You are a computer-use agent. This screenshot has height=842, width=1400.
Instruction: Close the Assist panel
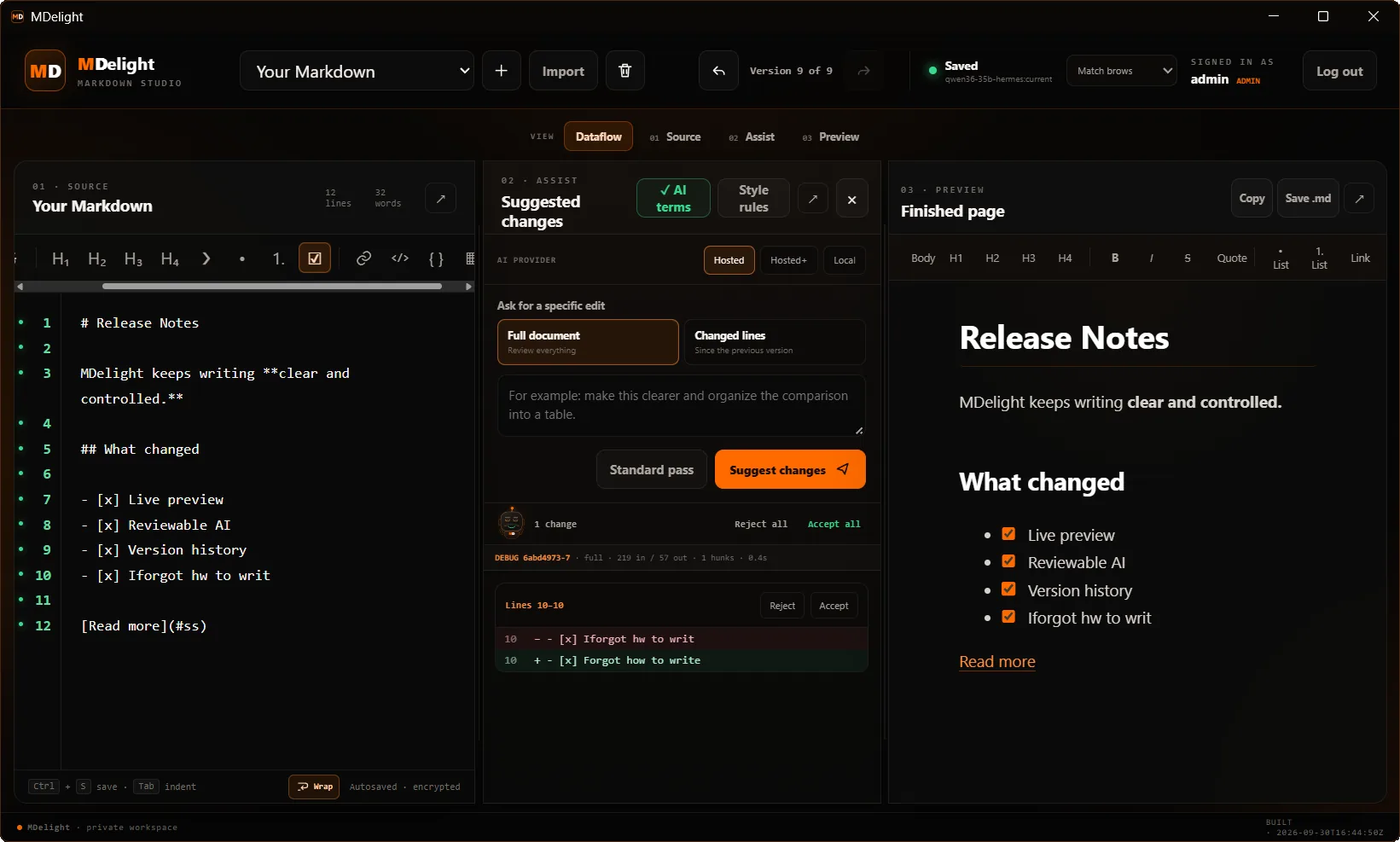pyautogui.click(x=851, y=200)
